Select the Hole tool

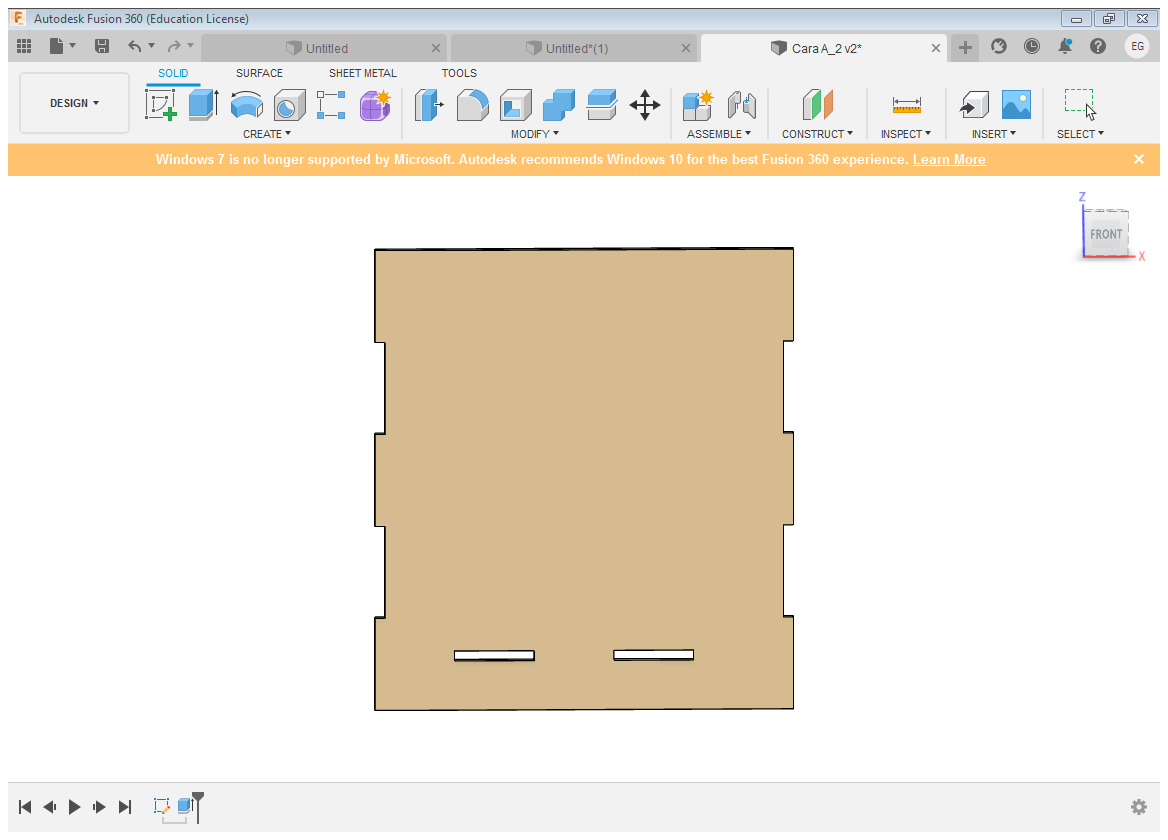pos(289,105)
